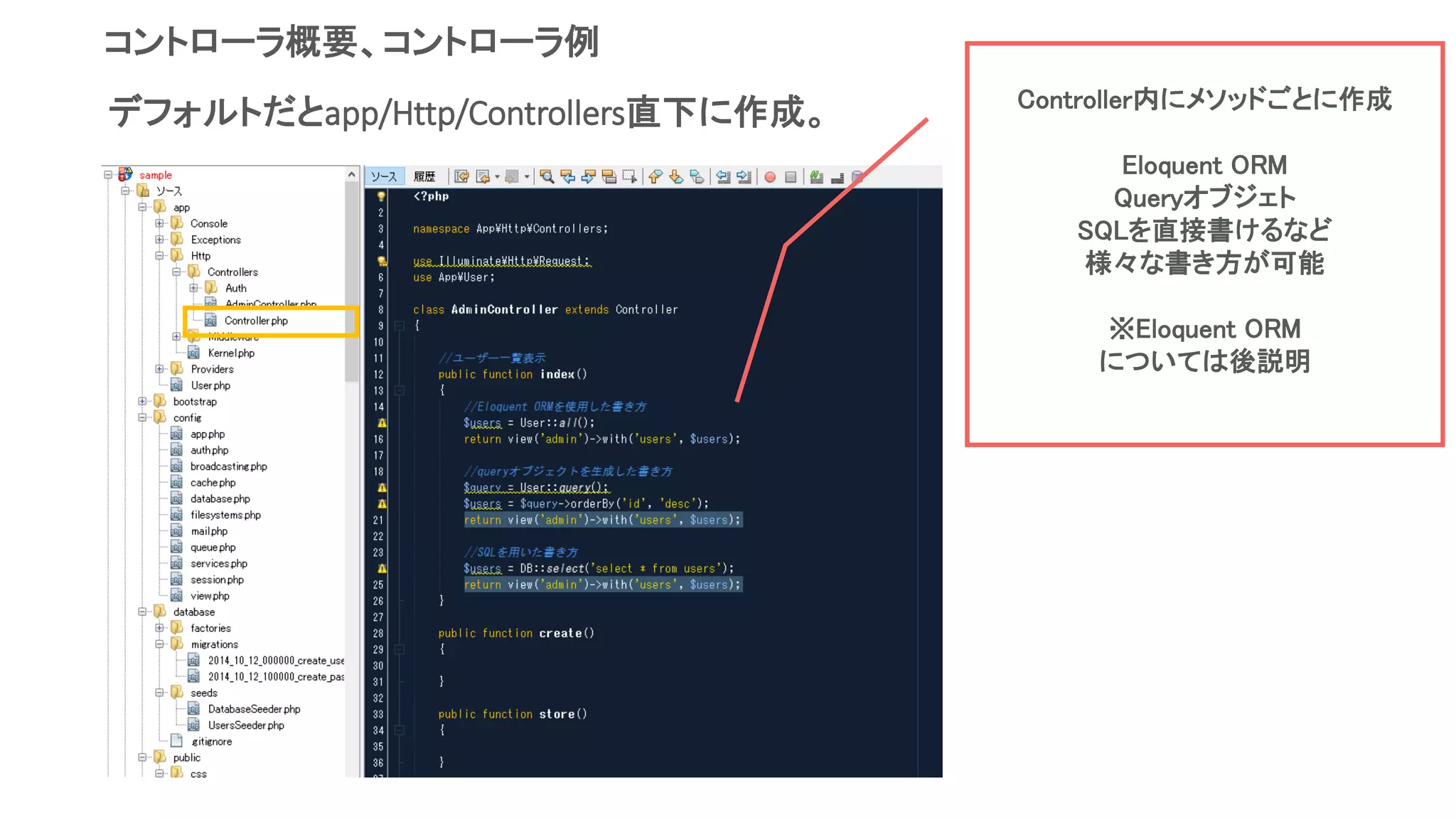Screen dimensions: 1456x819
Task: Collapse the sample project node
Action: (108, 174)
